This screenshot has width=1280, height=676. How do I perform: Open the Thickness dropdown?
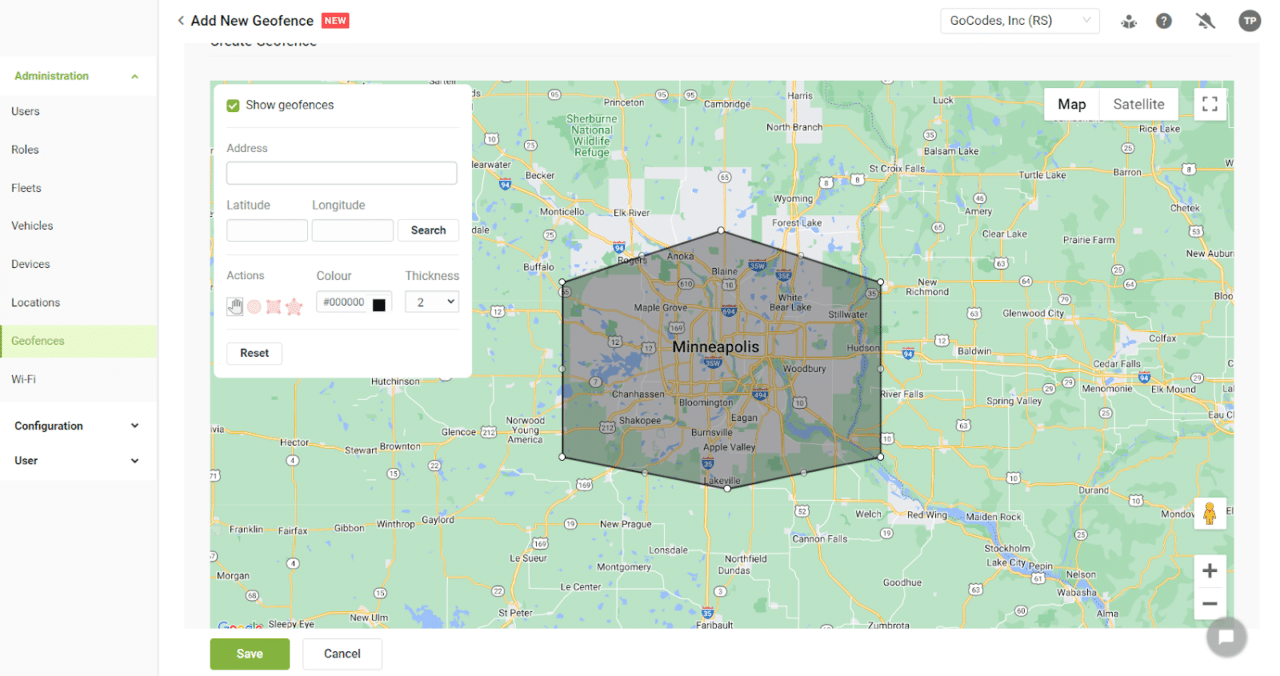[431, 301]
